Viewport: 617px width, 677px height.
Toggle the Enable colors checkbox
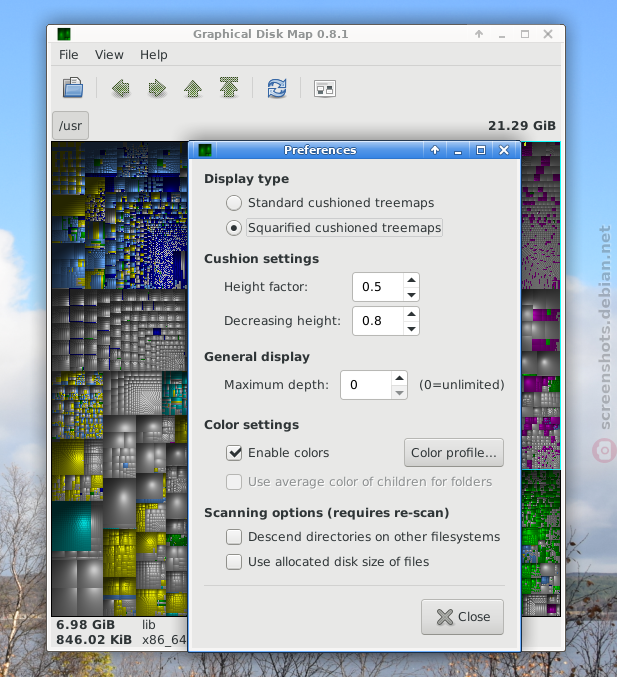click(234, 452)
